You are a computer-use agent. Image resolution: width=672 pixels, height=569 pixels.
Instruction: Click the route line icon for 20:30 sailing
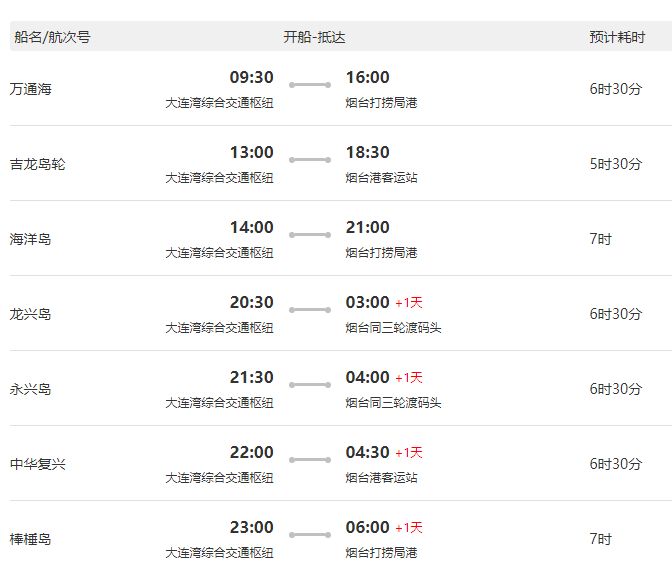310,310
